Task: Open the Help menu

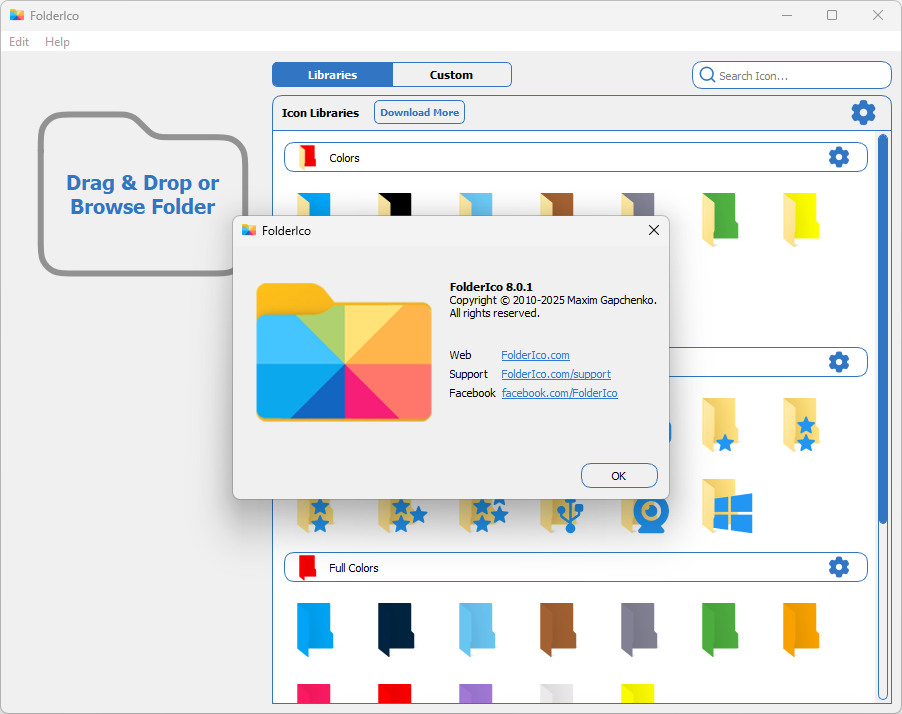Action: [x=58, y=41]
